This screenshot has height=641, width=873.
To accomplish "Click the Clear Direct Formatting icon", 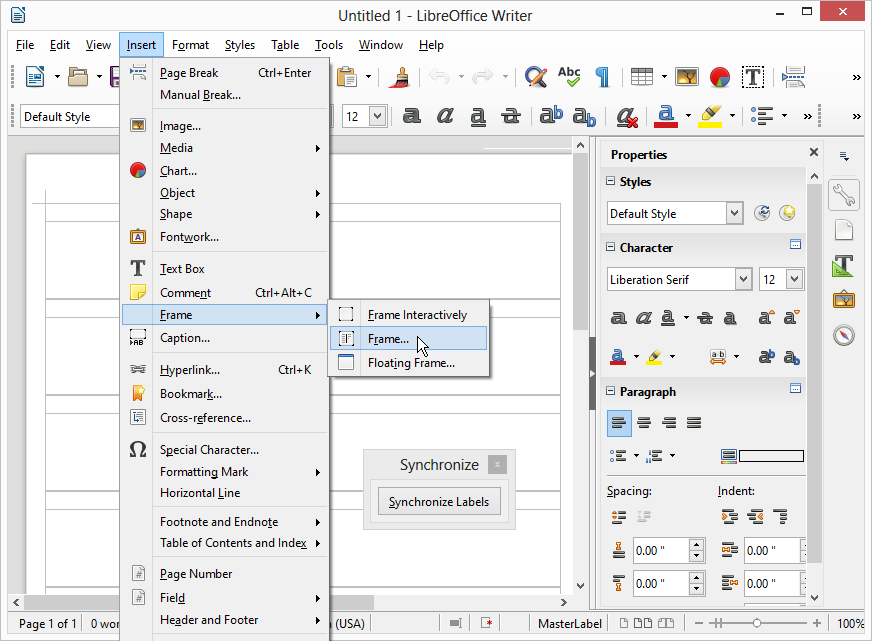I will (x=627, y=116).
